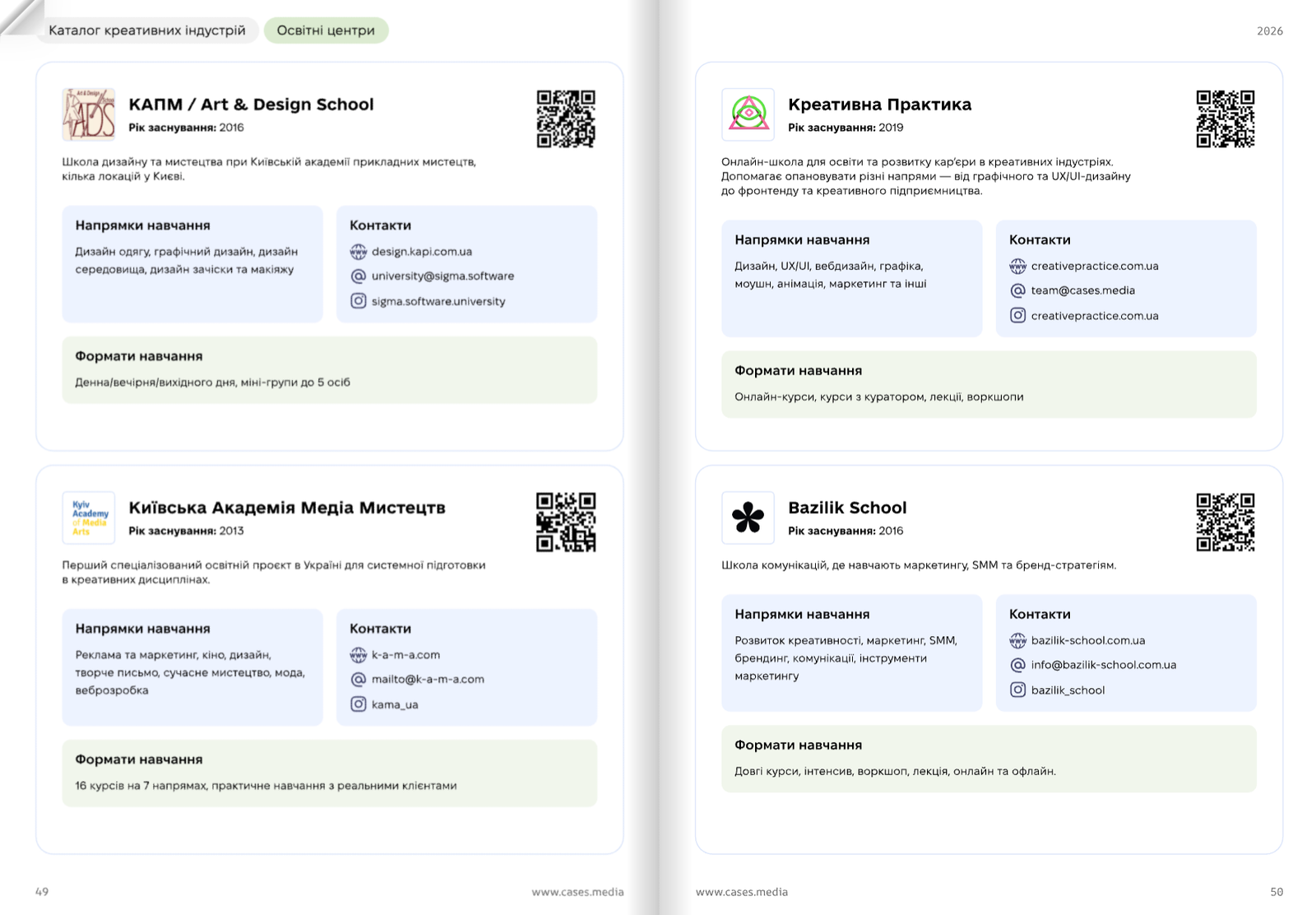The height and width of the screenshot is (915, 1316).
Task: Click the university@sigma.software email link
Action: [x=443, y=276]
